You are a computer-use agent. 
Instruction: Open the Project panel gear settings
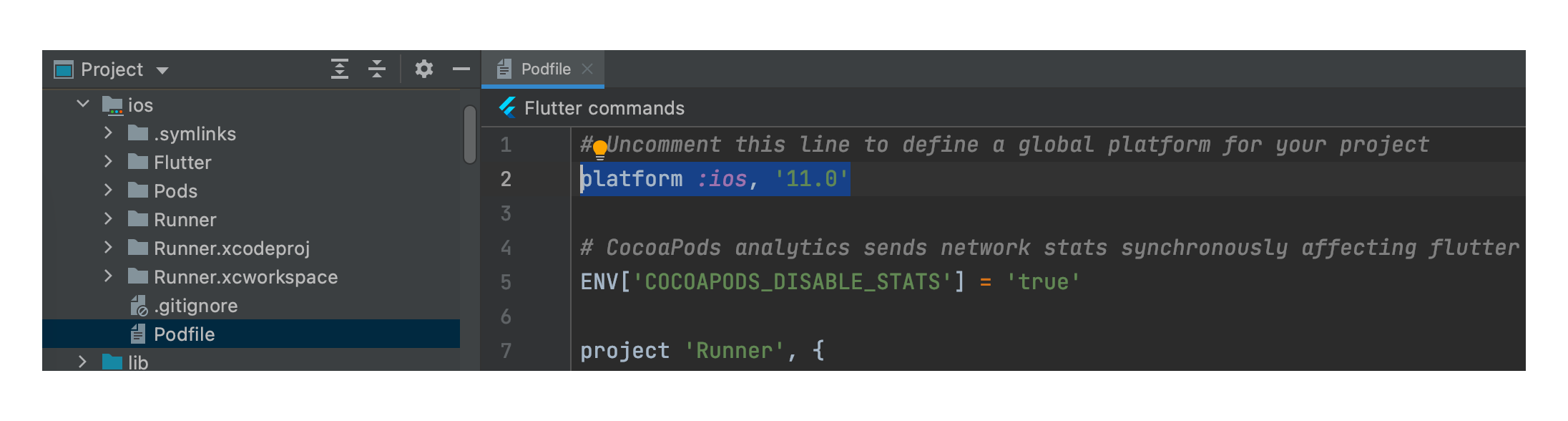coord(424,69)
